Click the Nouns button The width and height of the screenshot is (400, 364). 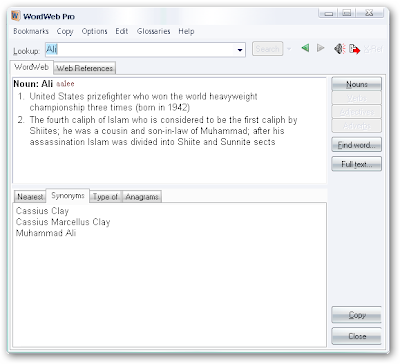point(356,84)
